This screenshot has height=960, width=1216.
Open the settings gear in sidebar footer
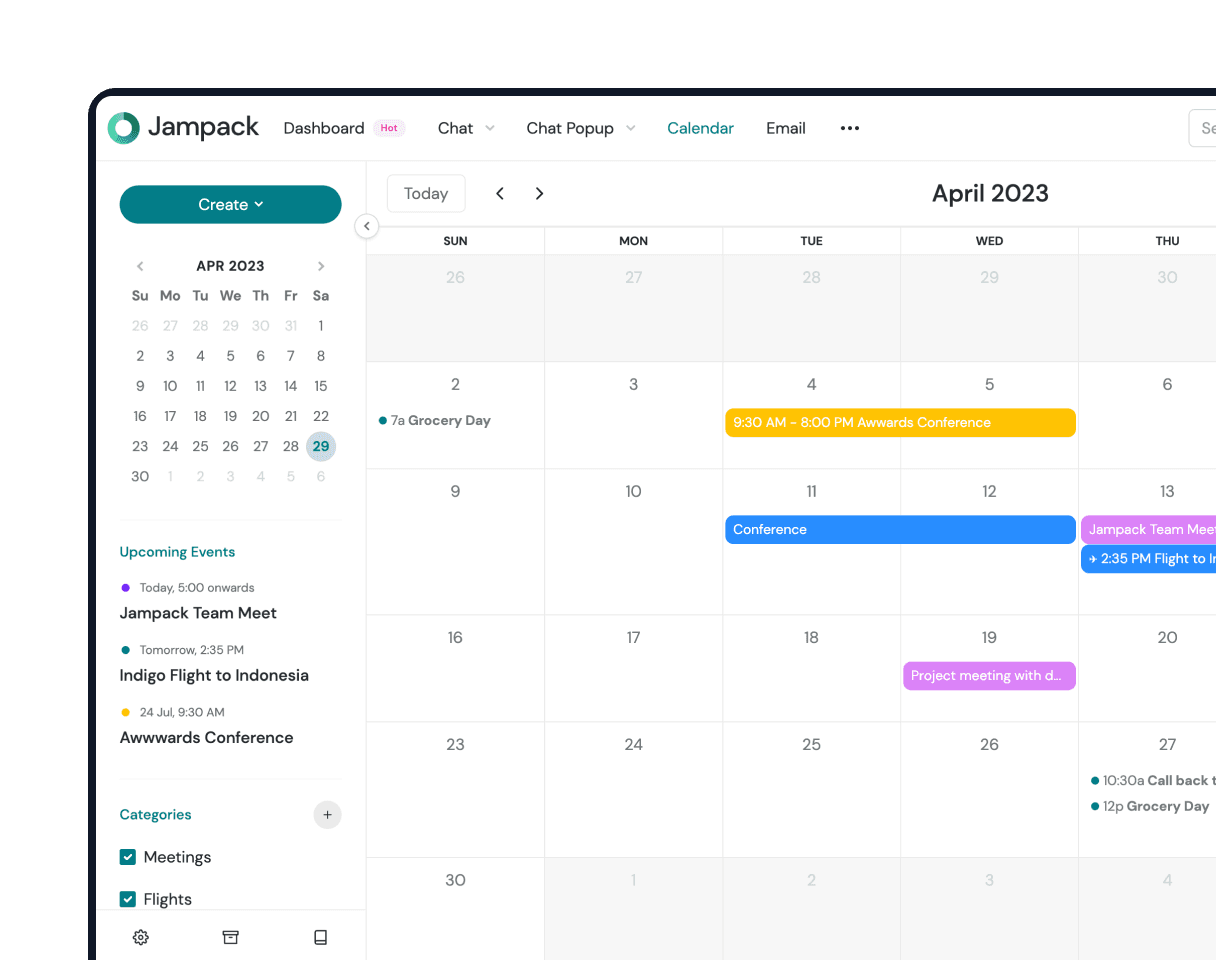(x=141, y=937)
